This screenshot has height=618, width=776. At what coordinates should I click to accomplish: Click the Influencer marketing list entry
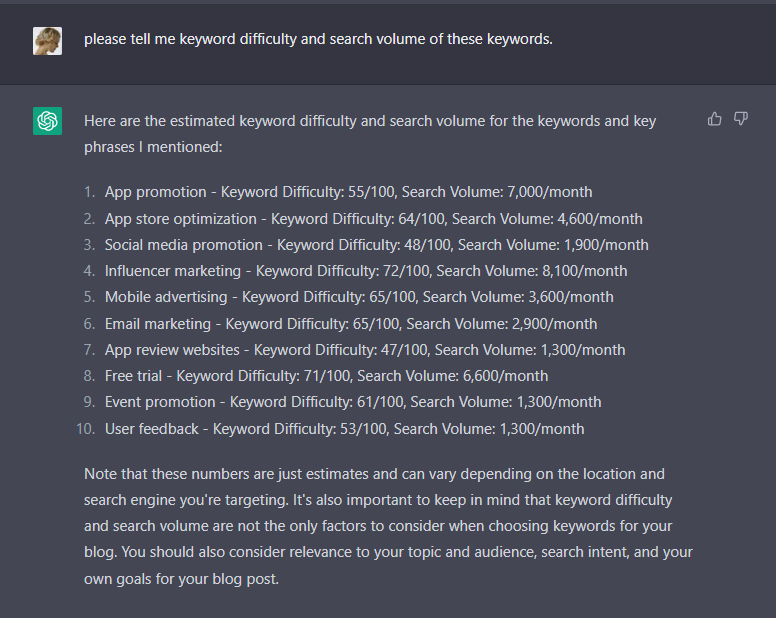coord(366,271)
